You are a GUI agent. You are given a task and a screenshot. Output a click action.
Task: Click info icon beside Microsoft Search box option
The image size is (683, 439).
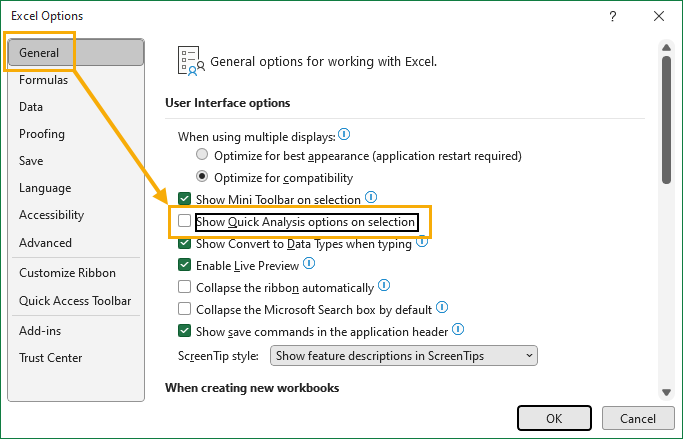(442, 307)
